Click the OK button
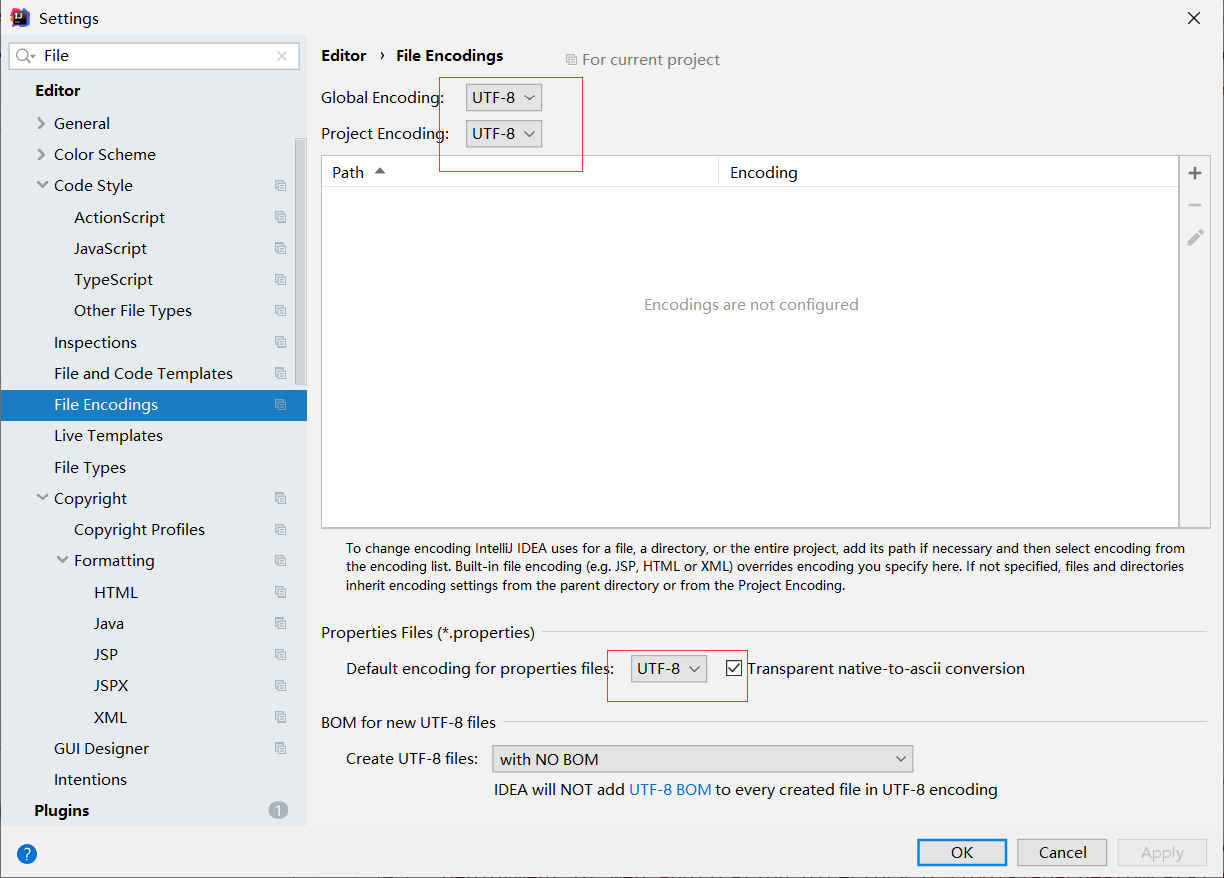 tap(962, 852)
